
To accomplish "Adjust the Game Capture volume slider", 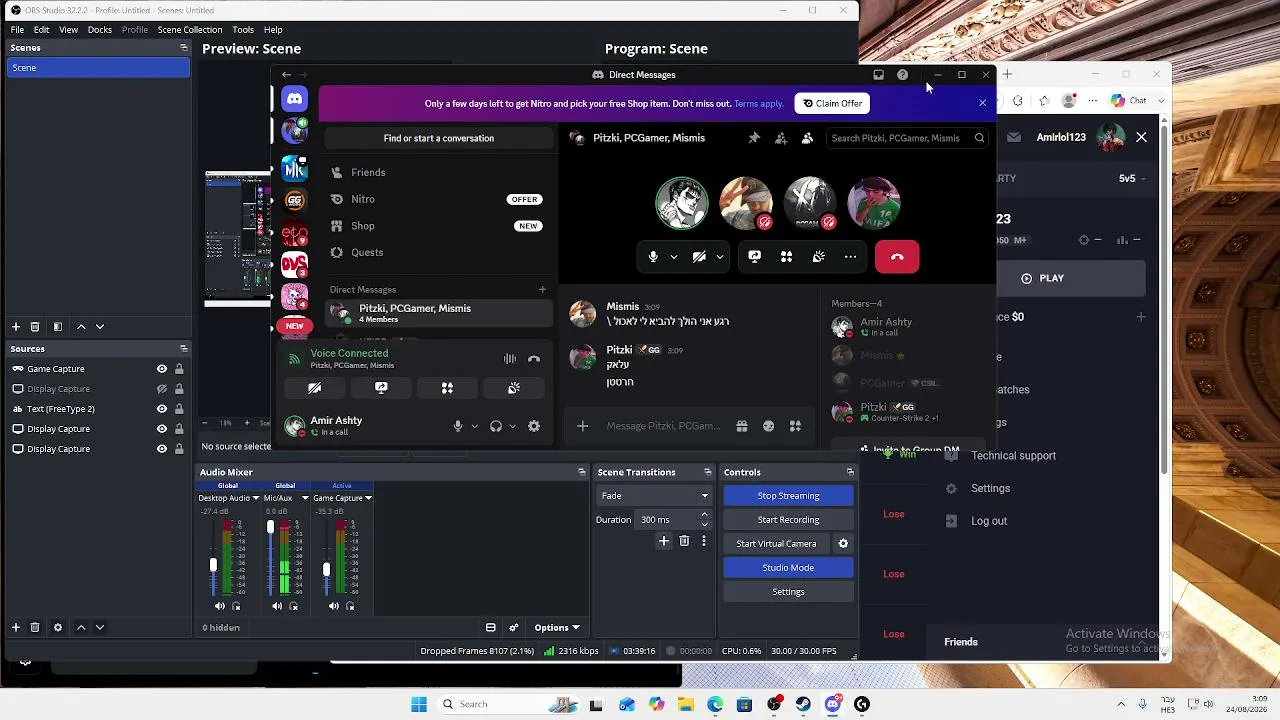I will coord(326,569).
